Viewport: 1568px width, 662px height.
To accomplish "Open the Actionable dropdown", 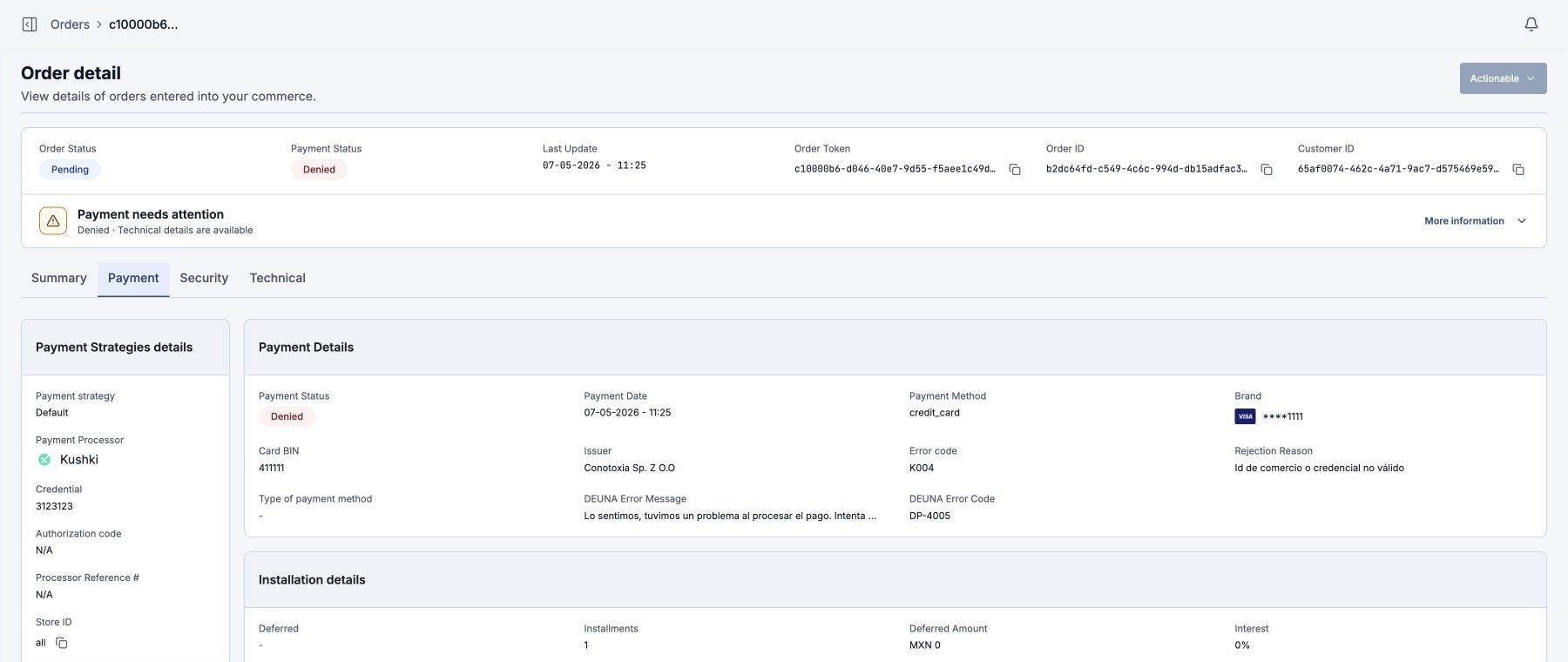I will [1503, 78].
